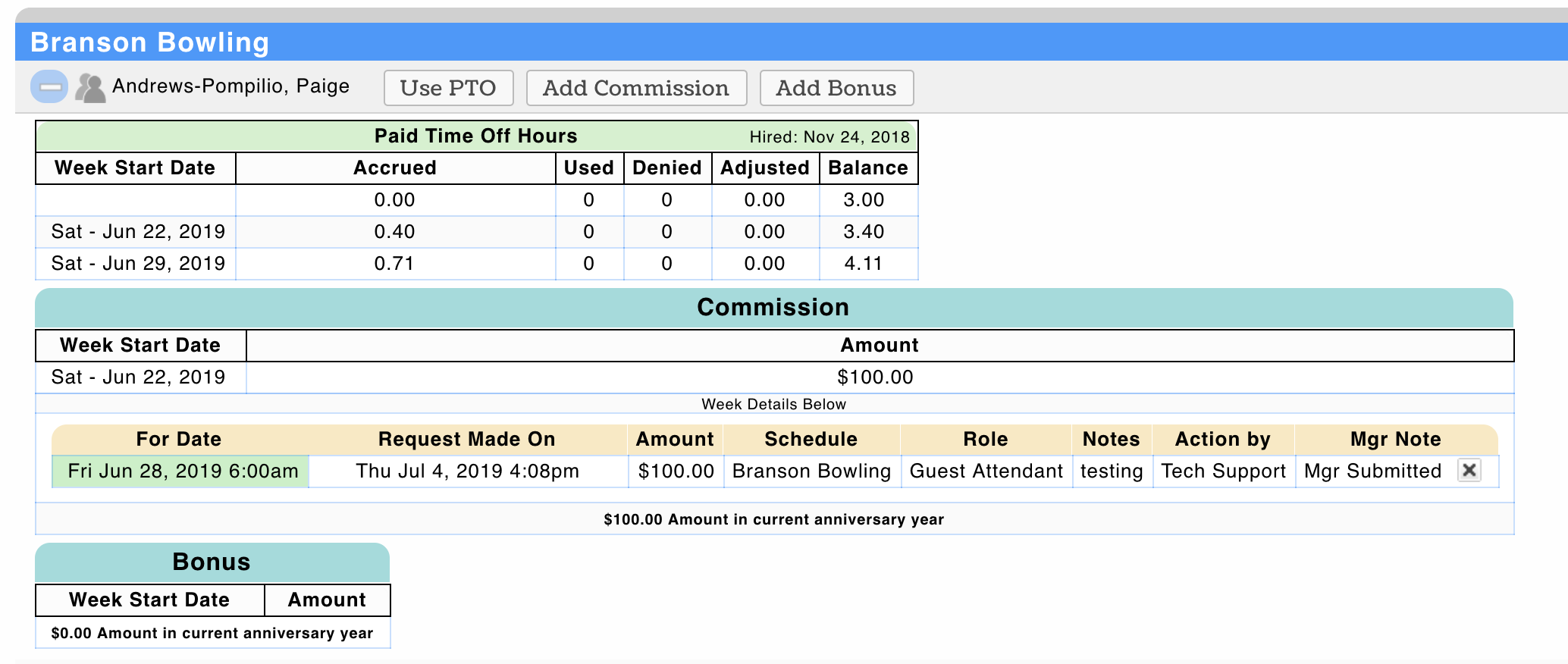Click the Tech Support action-by cell
This screenshot has height=664, width=1568.
point(1223,471)
